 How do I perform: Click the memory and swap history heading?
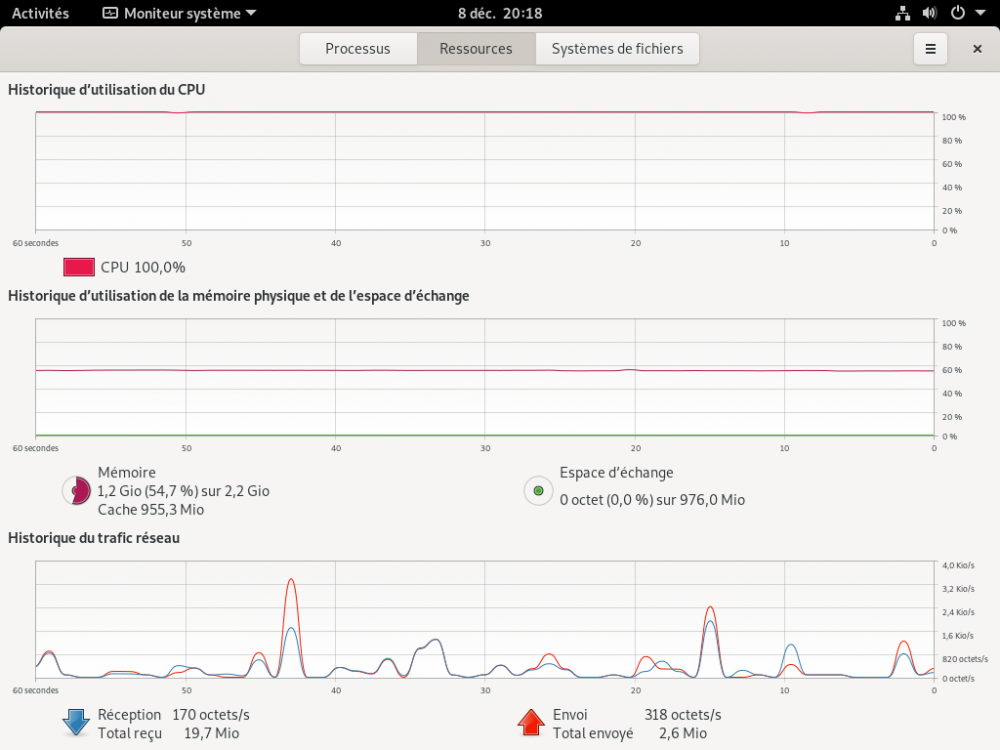239,296
